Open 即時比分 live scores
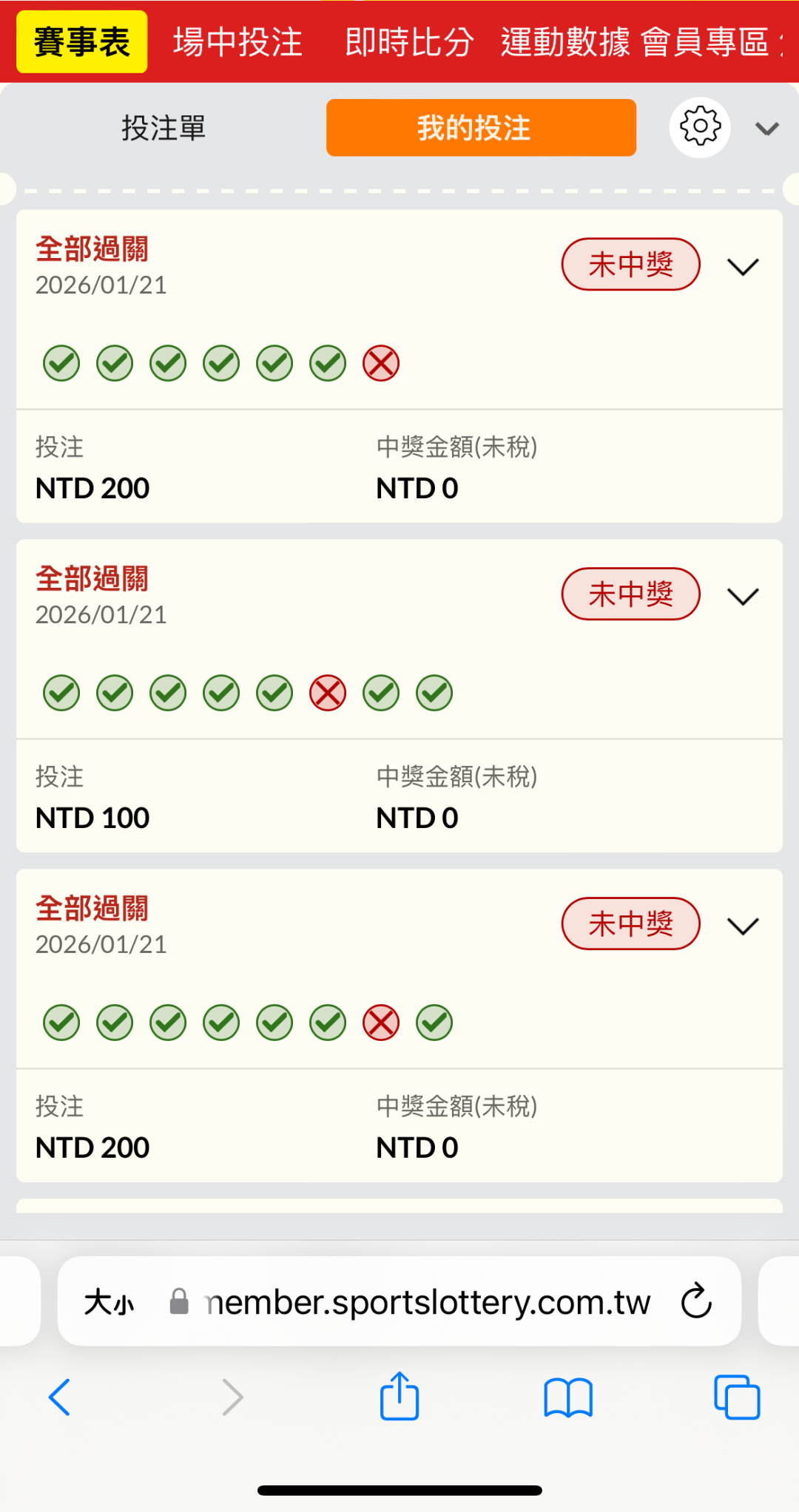Viewport: 799px width, 1512px height. click(409, 42)
